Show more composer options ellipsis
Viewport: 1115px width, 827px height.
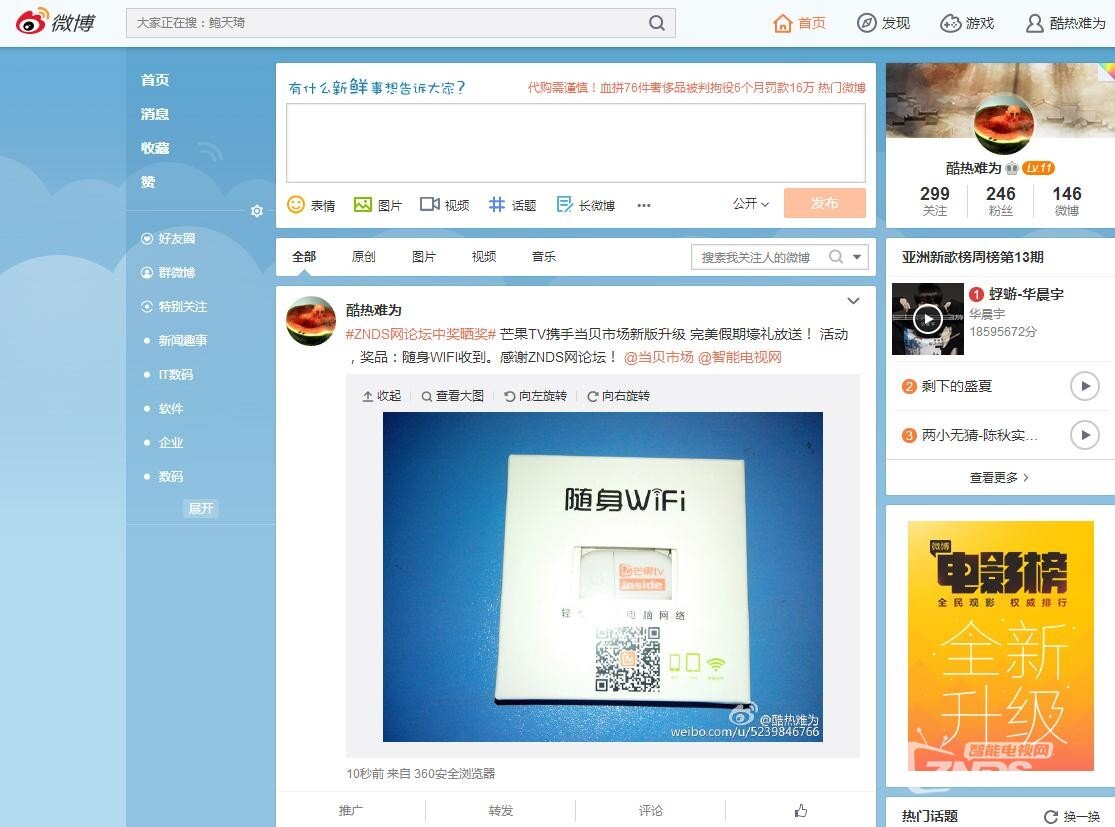[644, 206]
